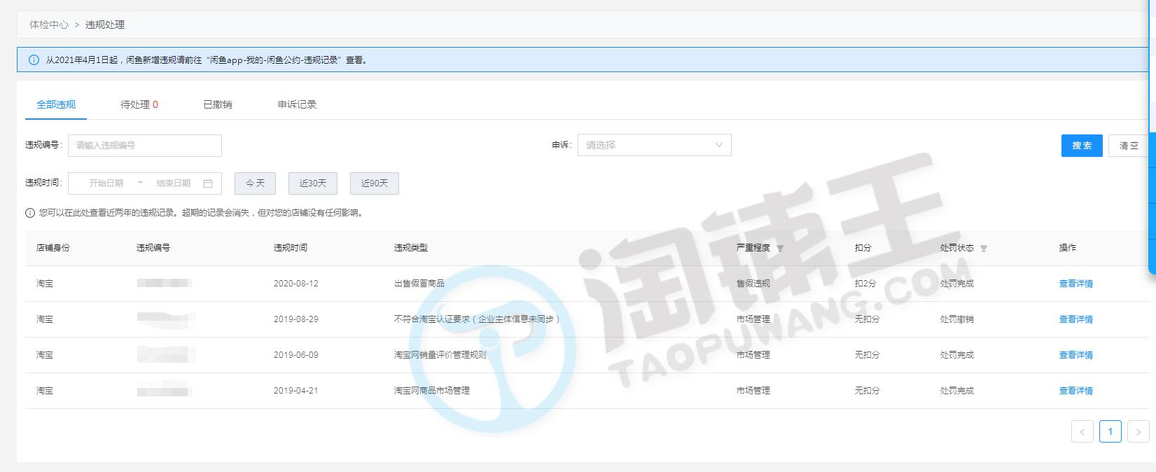Click the filter icon next to 处罚状态
The image size is (1156, 472).
[983, 249]
